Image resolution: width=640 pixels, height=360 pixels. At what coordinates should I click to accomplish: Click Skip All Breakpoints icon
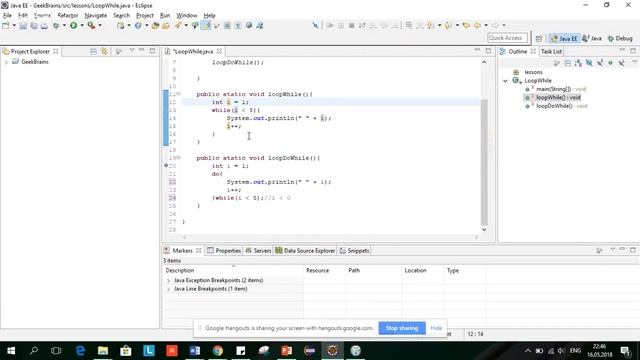click(x=315, y=25)
